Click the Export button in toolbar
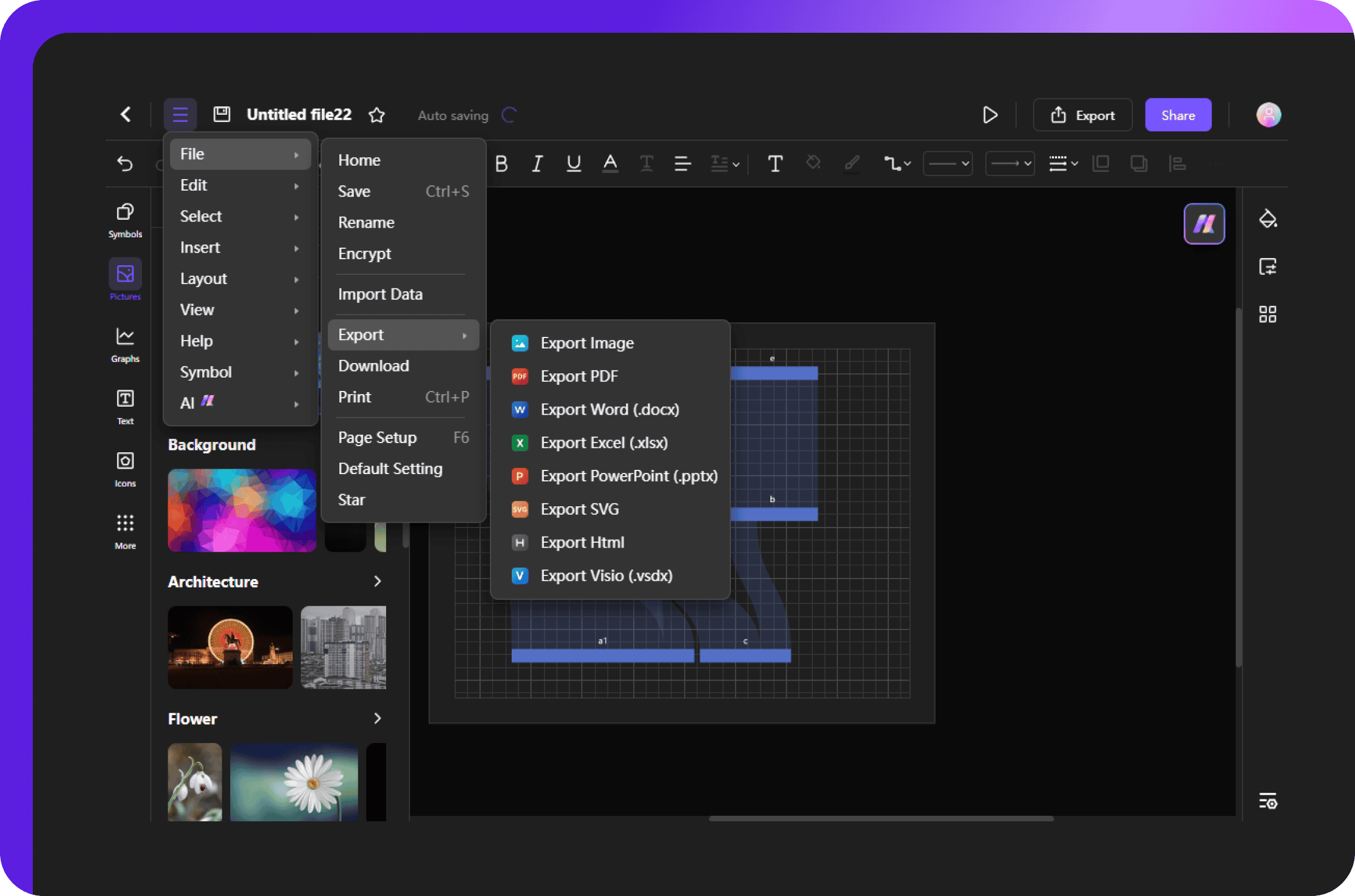The width and height of the screenshot is (1355, 896). pyautogui.click(x=1084, y=115)
